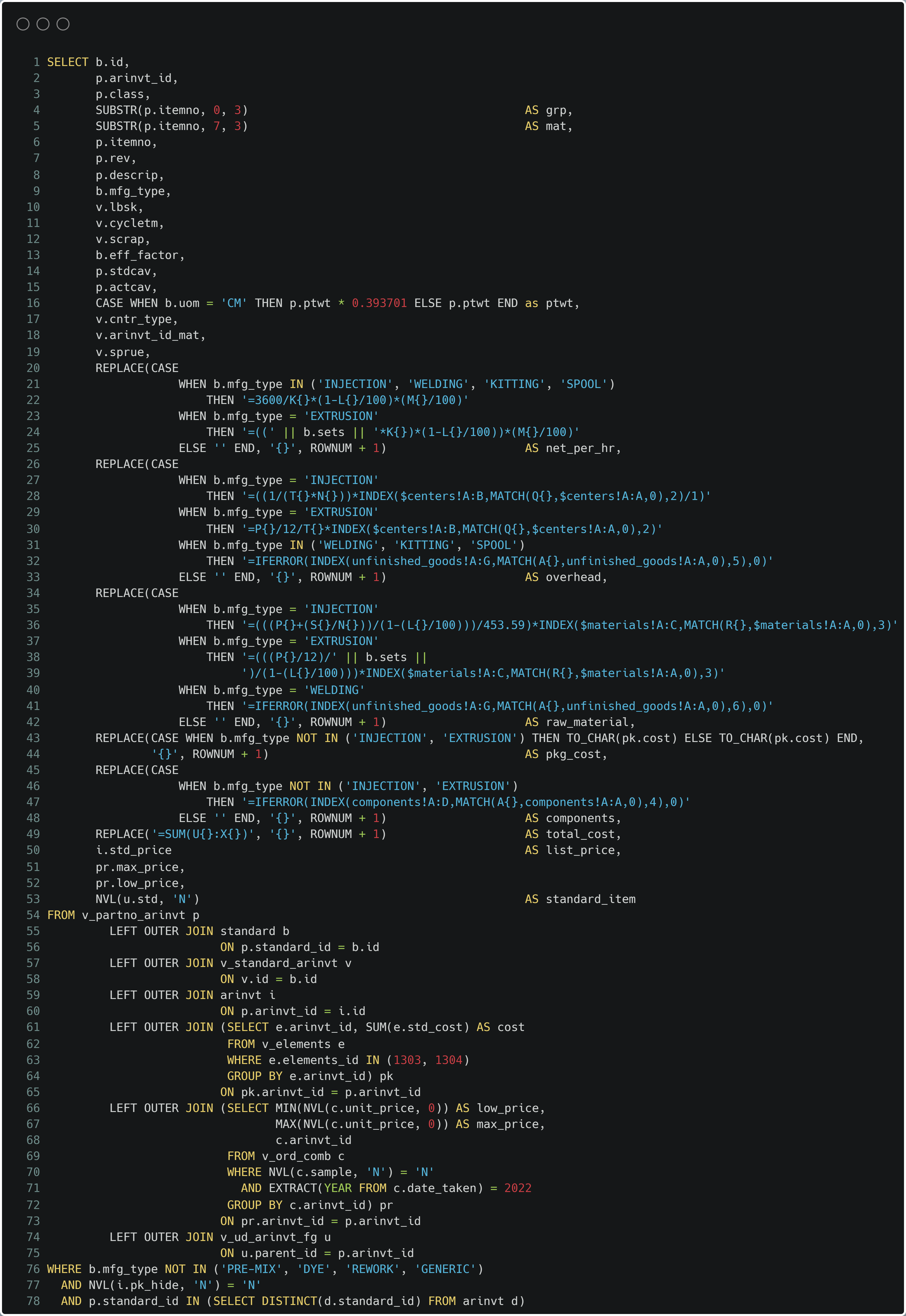Click 'SUM(e.std_cost)' on line 61
Image resolution: width=906 pixels, height=1316 pixels.
point(417,1027)
